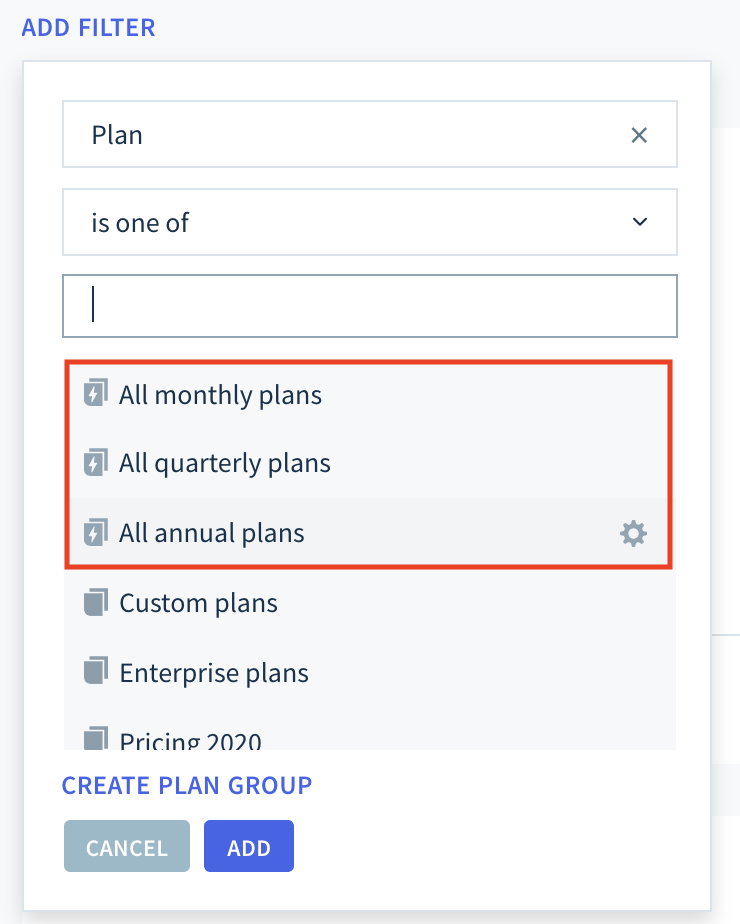Focus the plan search input field
740x924 pixels.
tap(370, 306)
